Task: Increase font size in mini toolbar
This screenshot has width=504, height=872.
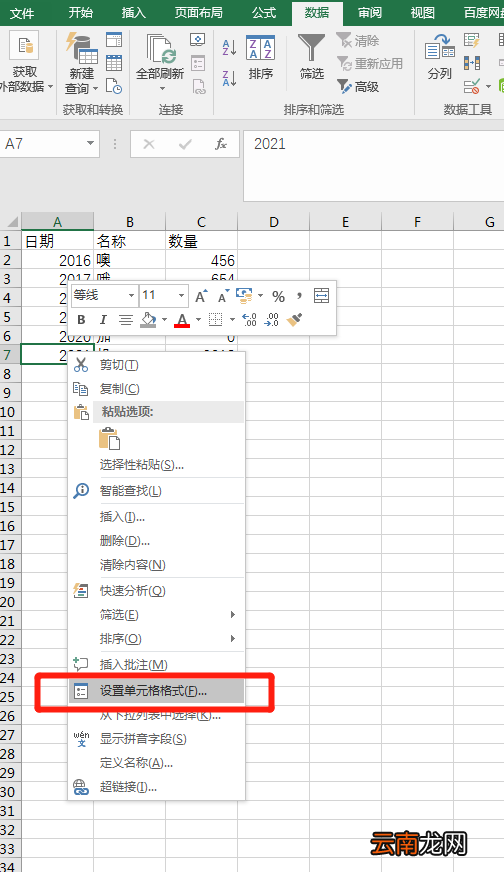Action: pos(201,296)
